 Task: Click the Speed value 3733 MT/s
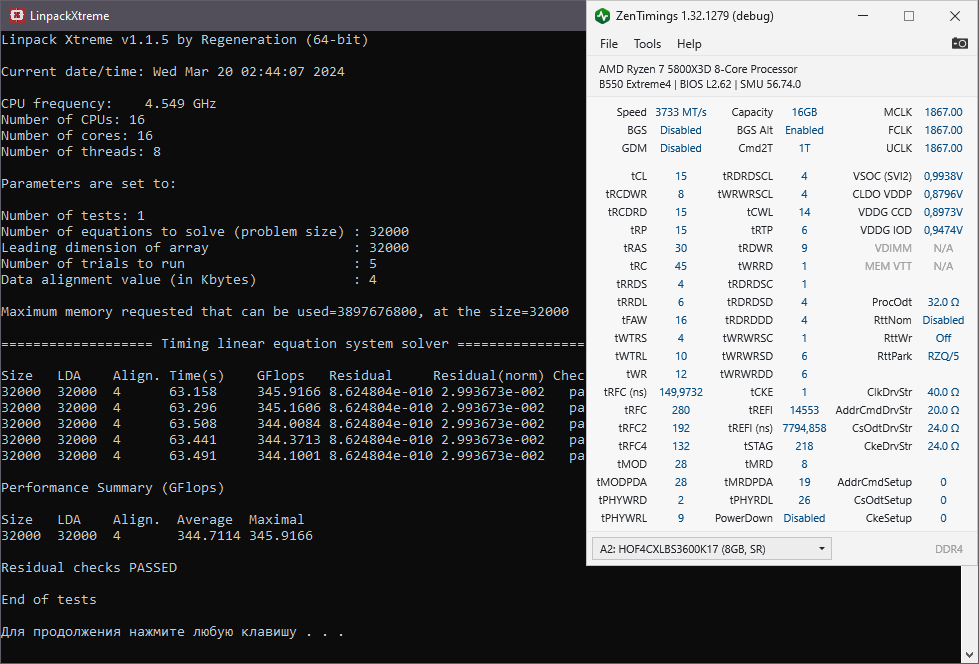[x=681, y=112]
